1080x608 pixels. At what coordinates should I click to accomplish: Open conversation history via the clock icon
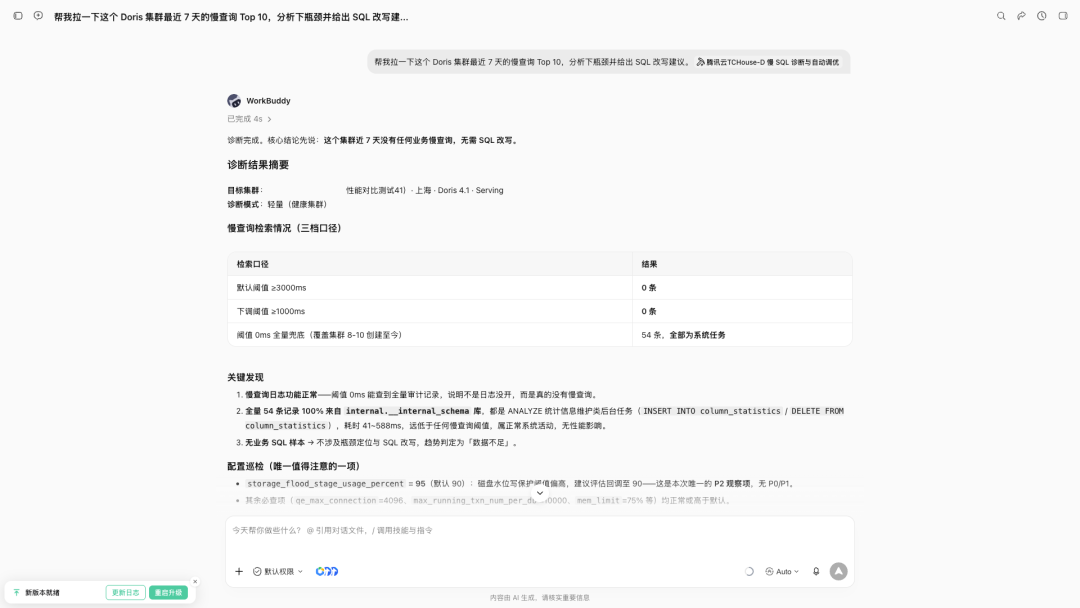pyautogui.click(x=1041, y=16)
